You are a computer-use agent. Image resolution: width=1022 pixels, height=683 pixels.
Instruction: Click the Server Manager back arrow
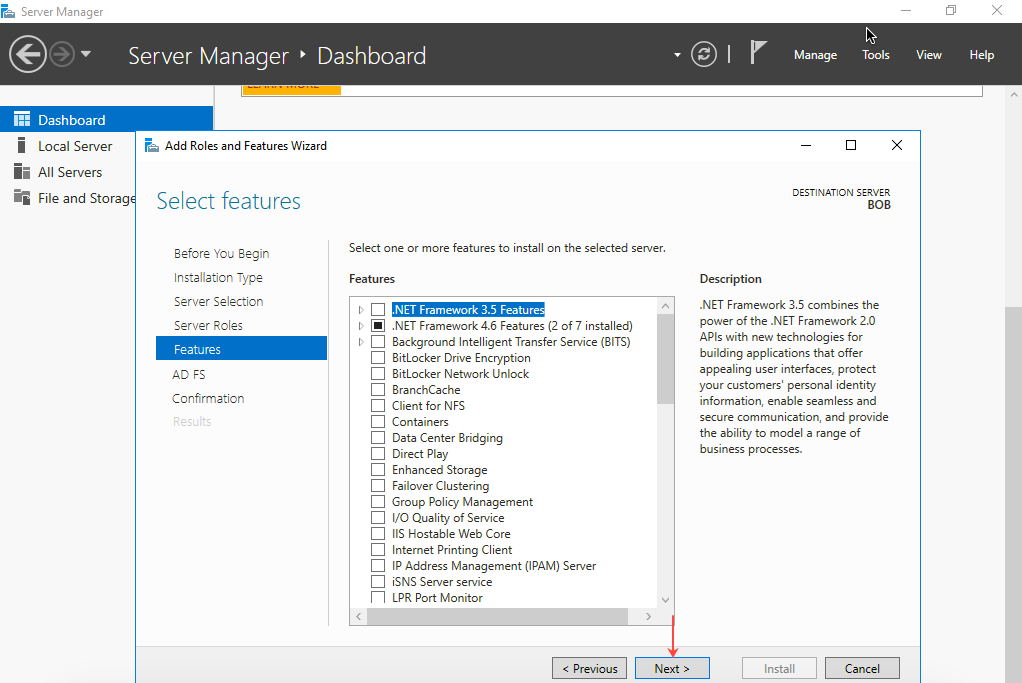coord(27,54)
